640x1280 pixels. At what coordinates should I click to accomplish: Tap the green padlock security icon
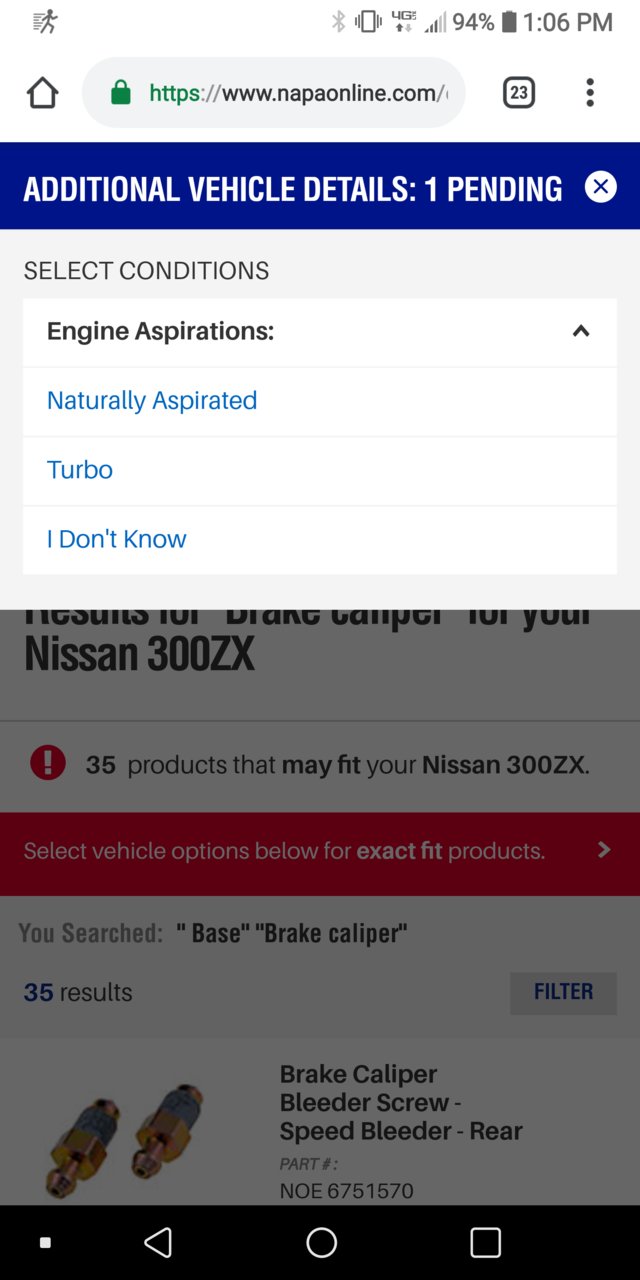coord(120,93)
